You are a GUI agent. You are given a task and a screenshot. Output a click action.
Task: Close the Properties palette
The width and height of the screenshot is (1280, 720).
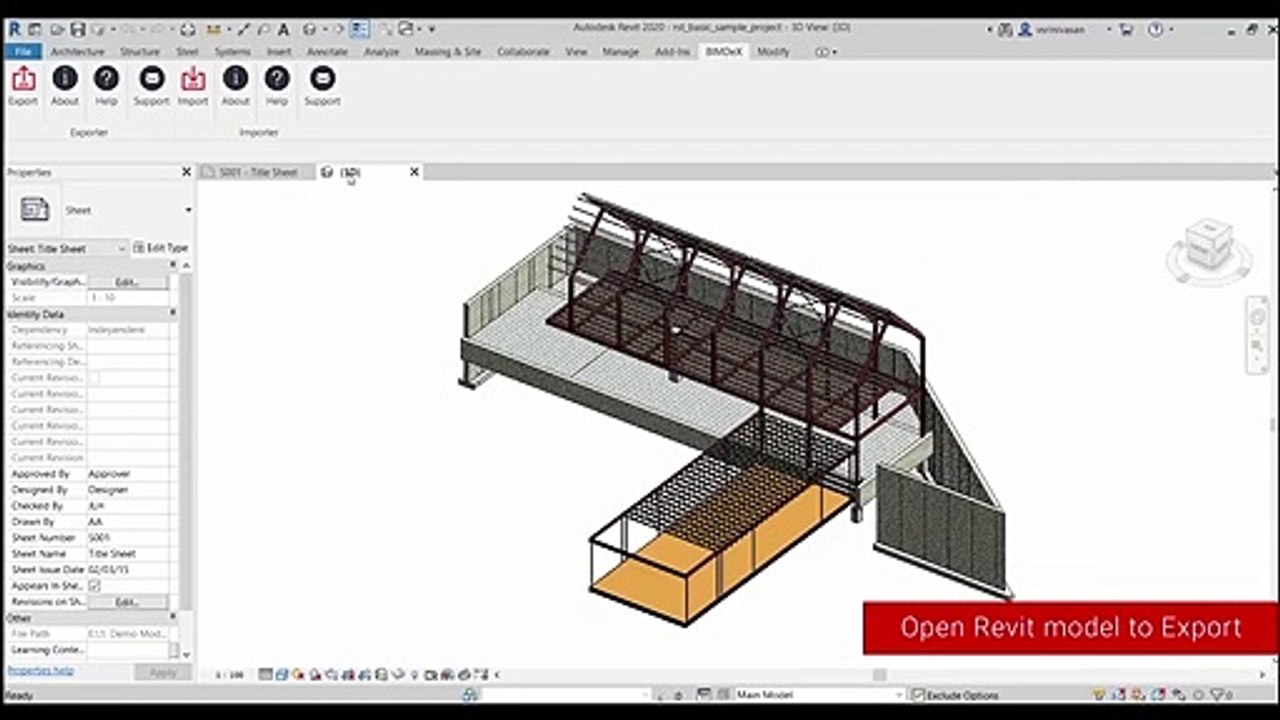click(186, 172)
